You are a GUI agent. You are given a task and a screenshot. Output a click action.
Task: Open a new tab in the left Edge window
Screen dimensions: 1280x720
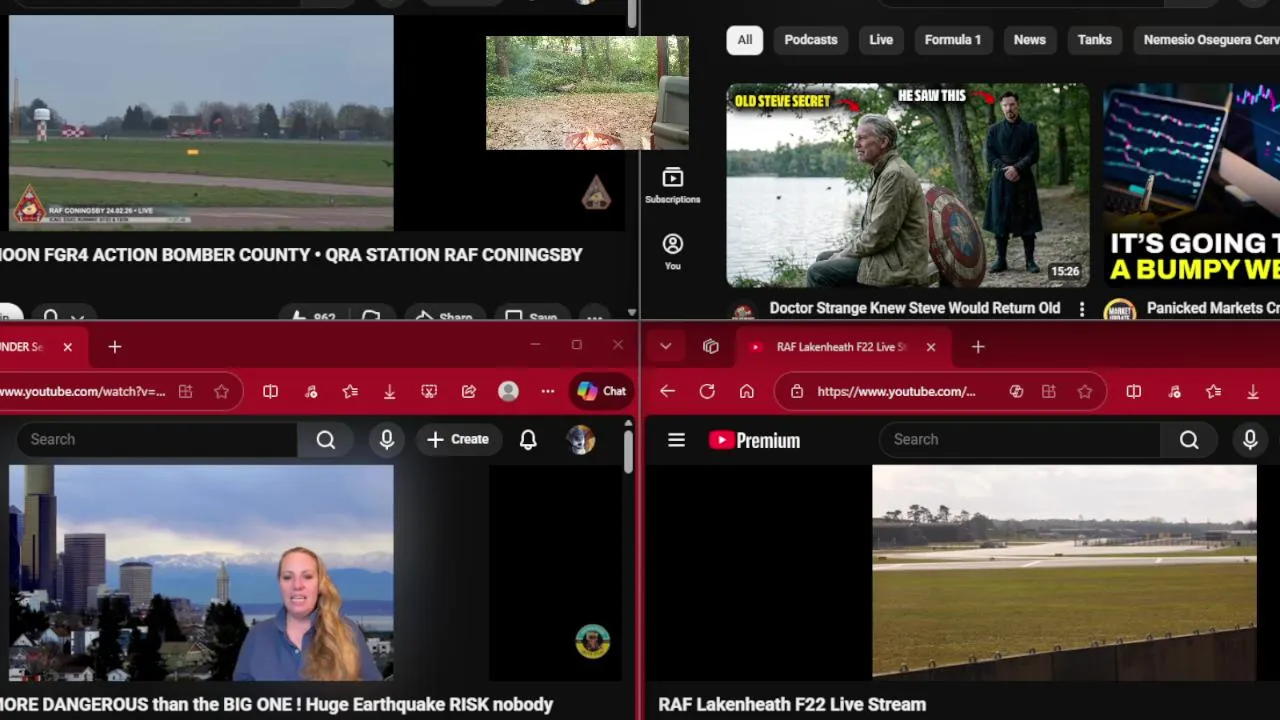click(115, 347)
